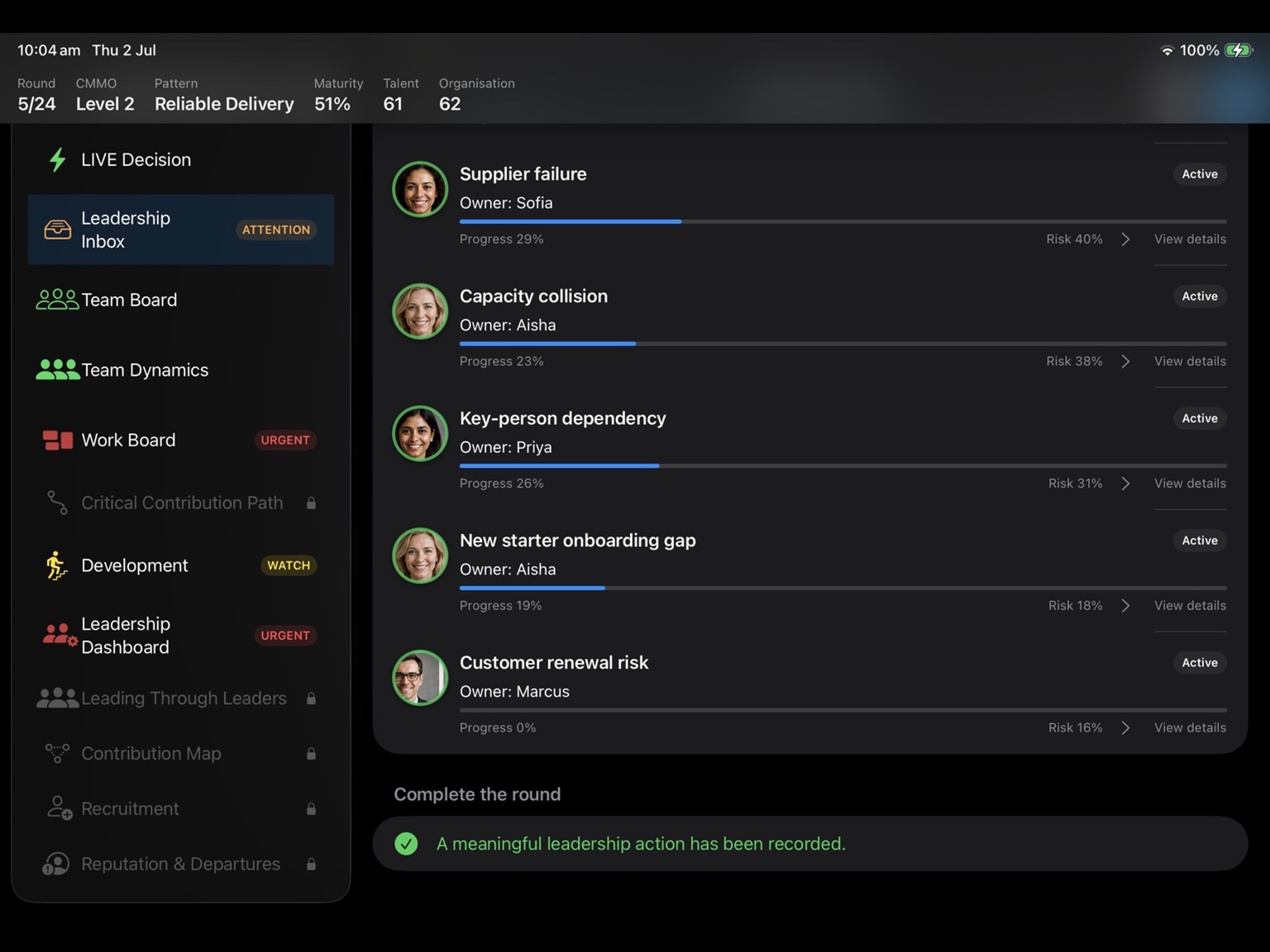This screenshot has height=952, width=1270.
Task: Click the LIVE Decision lightning bolt icon
Action: (x=57, y=159)
